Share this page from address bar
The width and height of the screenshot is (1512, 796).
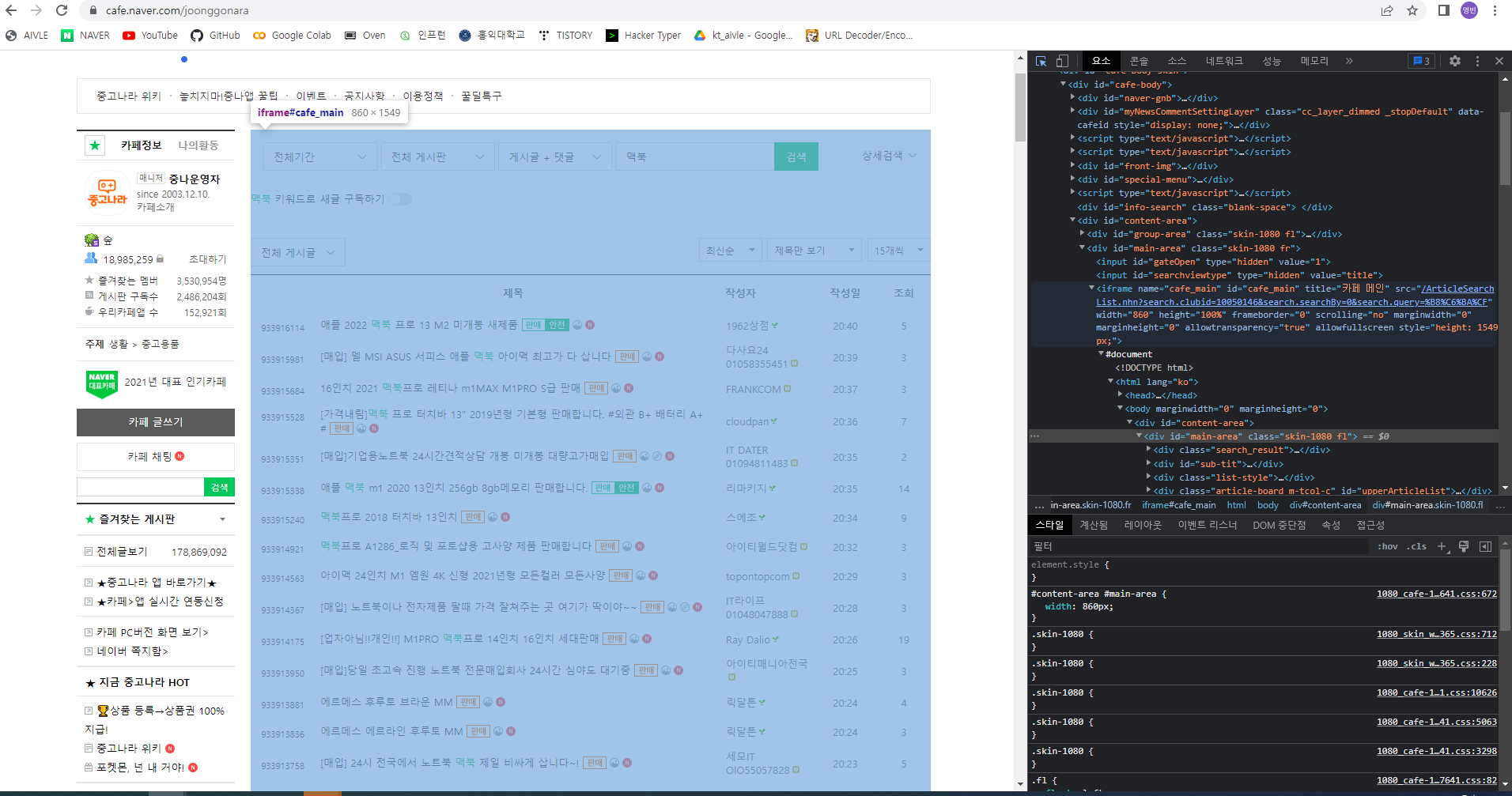[x=1387, y=10]
